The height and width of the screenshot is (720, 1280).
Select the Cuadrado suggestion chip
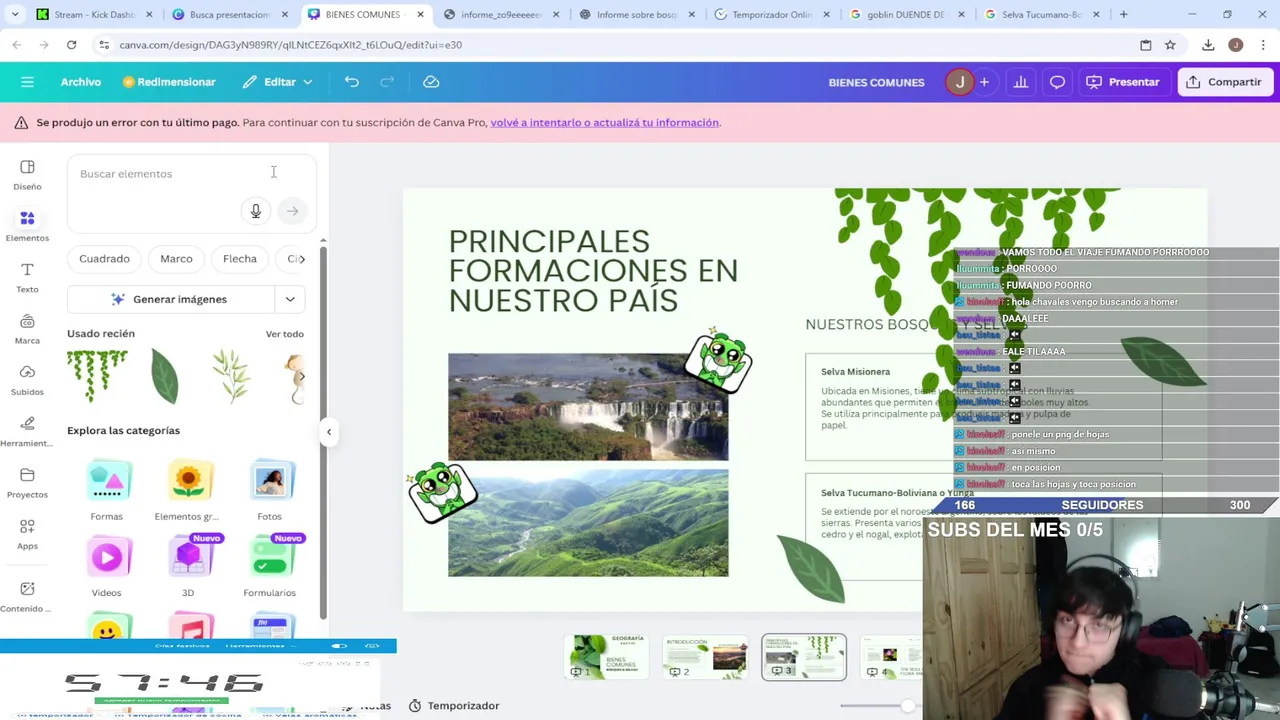click(x=104, y=259)
